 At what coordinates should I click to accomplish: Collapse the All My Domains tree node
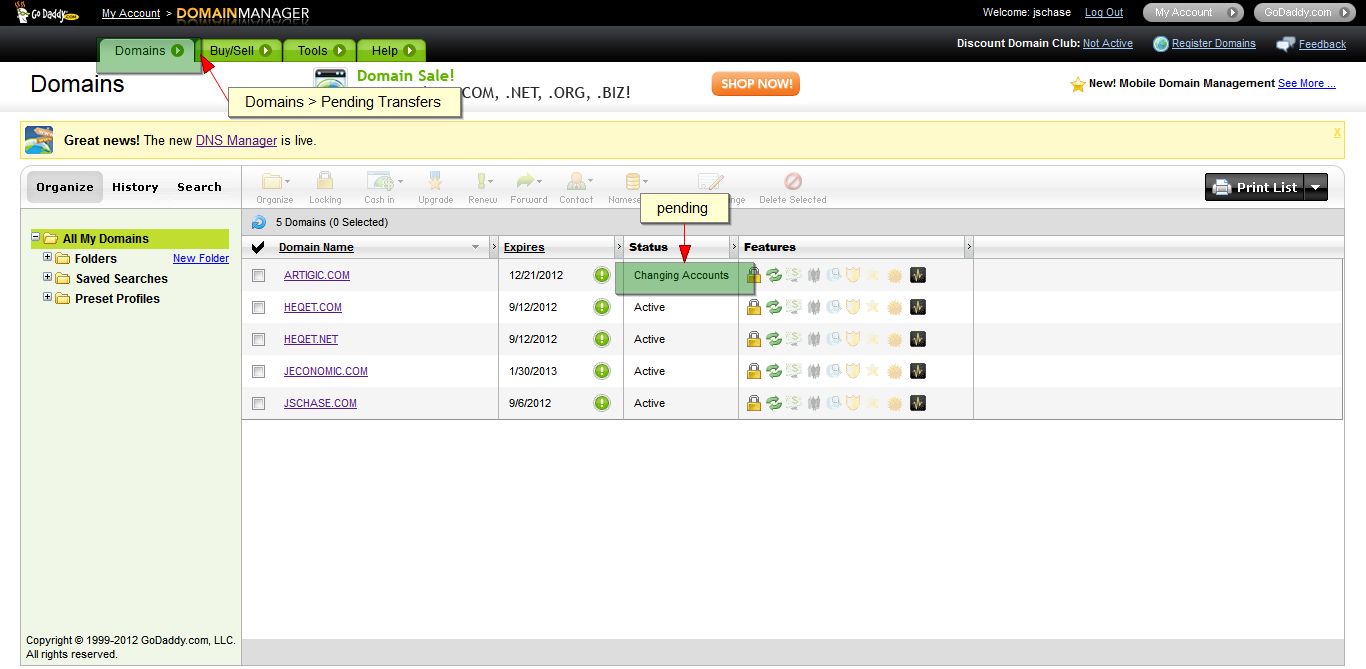pyautogui.click(x=35, y=237)
